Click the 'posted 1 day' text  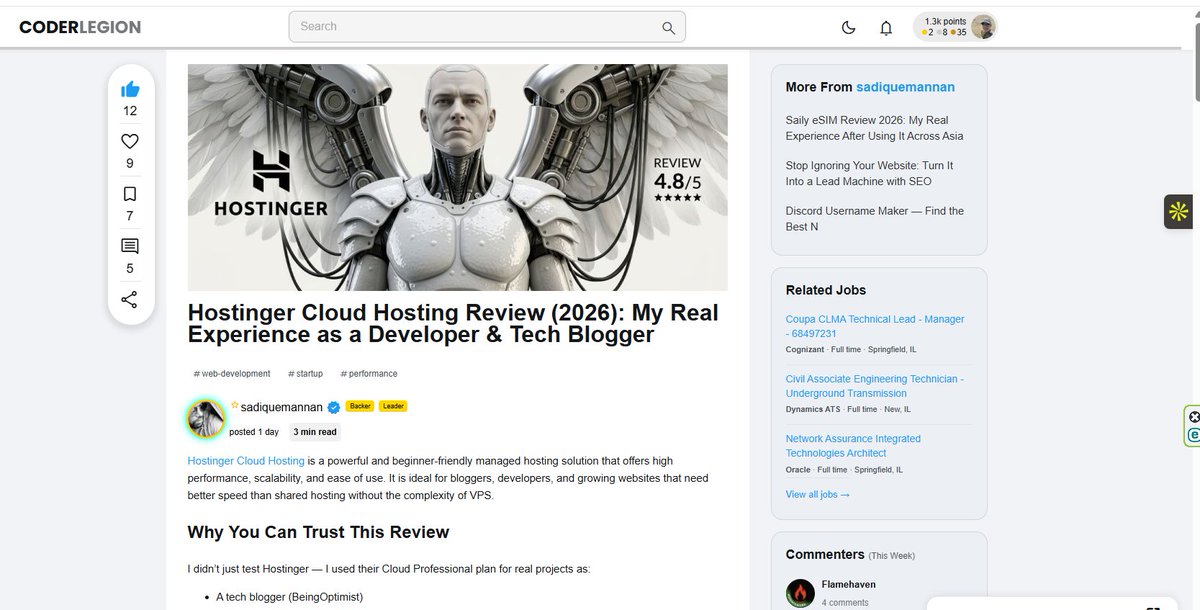254,432
